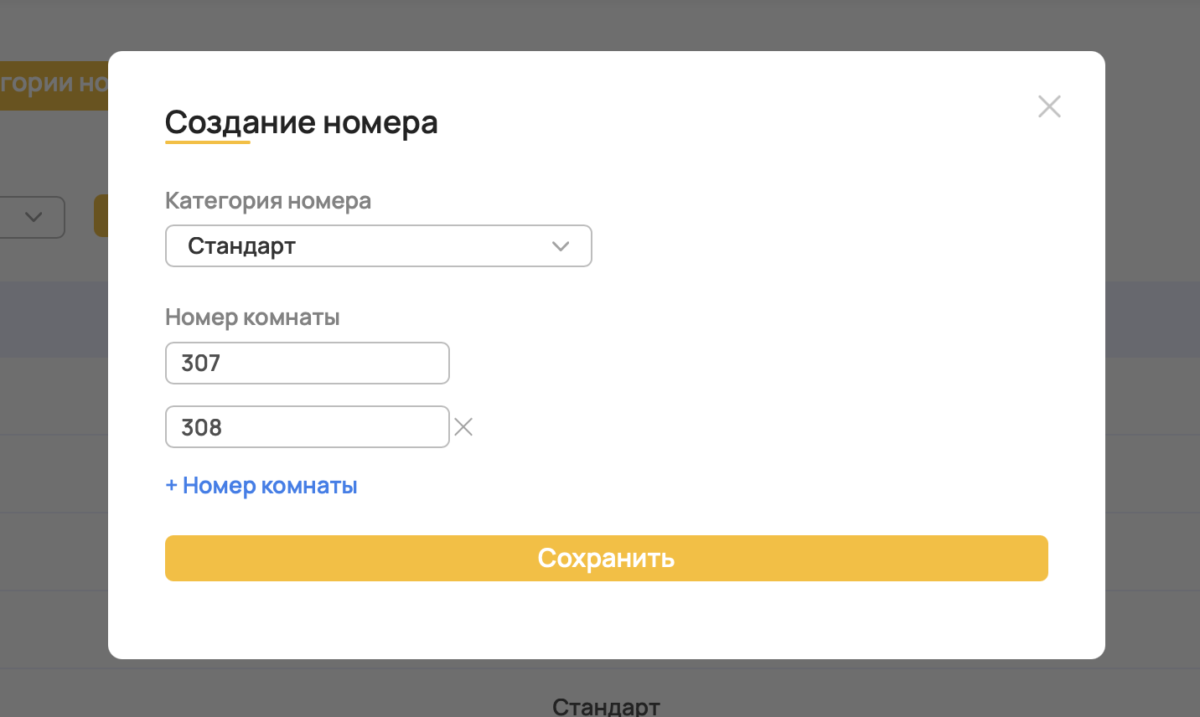Screen dimensions: 1200x717
Task: Add another room via + Номер комнаты
Action: (x=261, y=485)
